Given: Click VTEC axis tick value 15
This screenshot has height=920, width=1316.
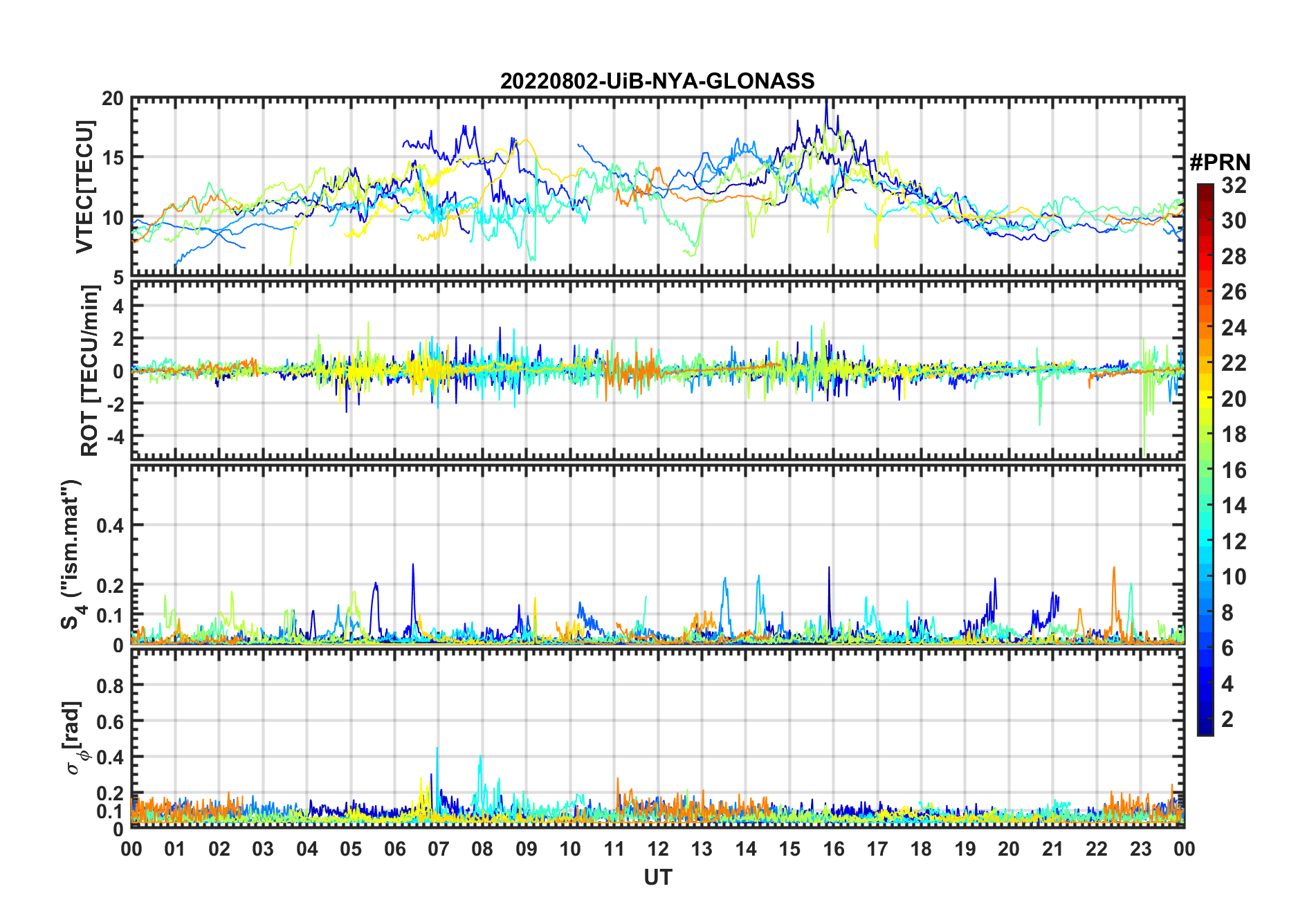Looking at the screenshot, I should coord(113,158).
